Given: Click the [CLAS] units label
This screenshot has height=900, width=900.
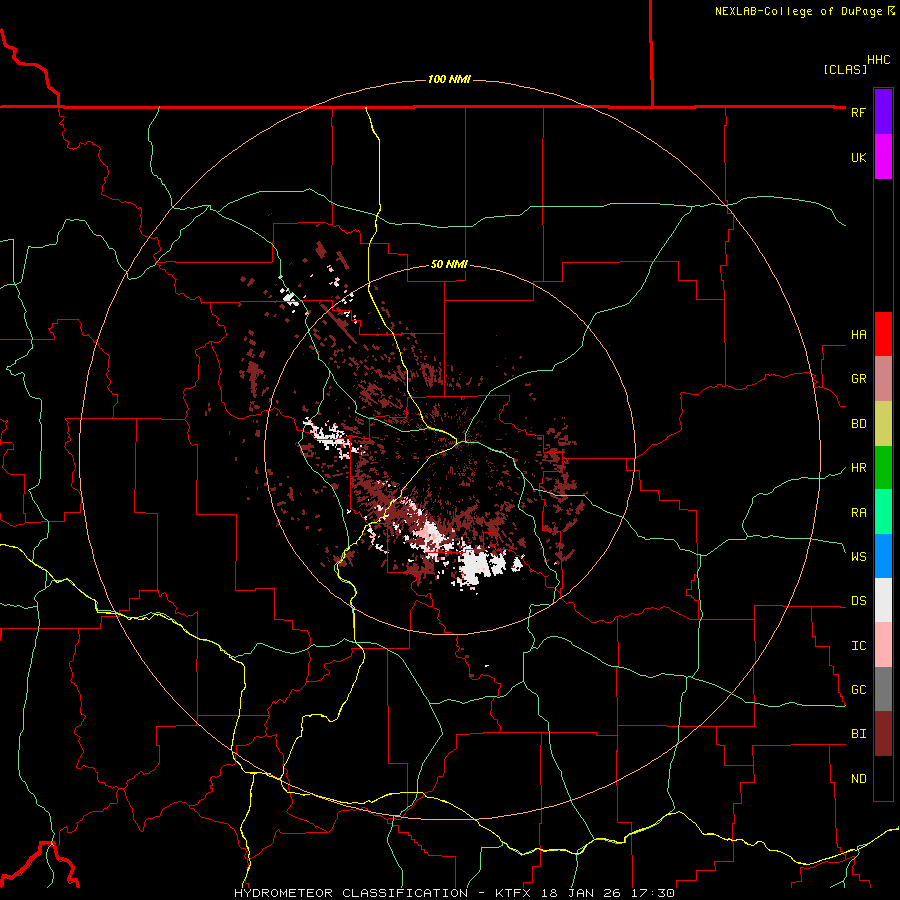Looking at the screenshot, I should tap(845, 69).
